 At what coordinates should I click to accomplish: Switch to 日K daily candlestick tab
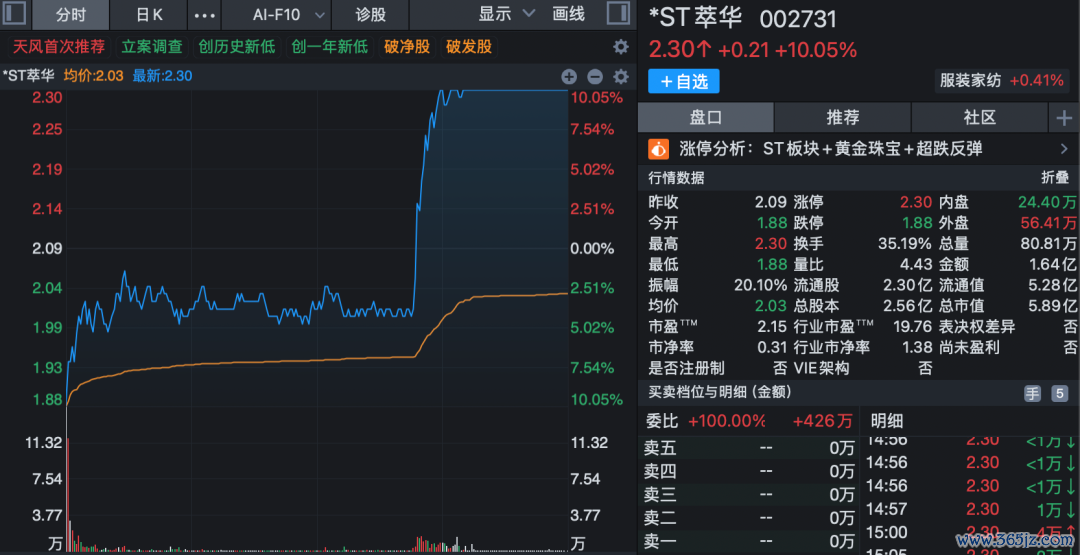[x=149, y=15]
